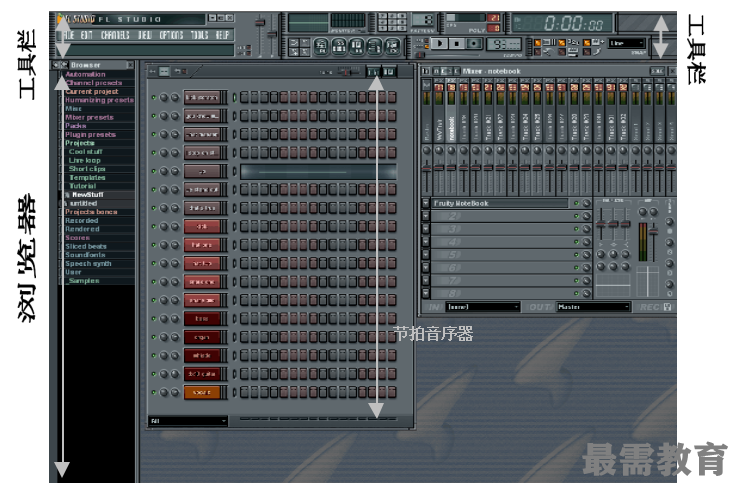
Task: Adjust the main pitch slider in toolbar
Action: click(272, 34)
